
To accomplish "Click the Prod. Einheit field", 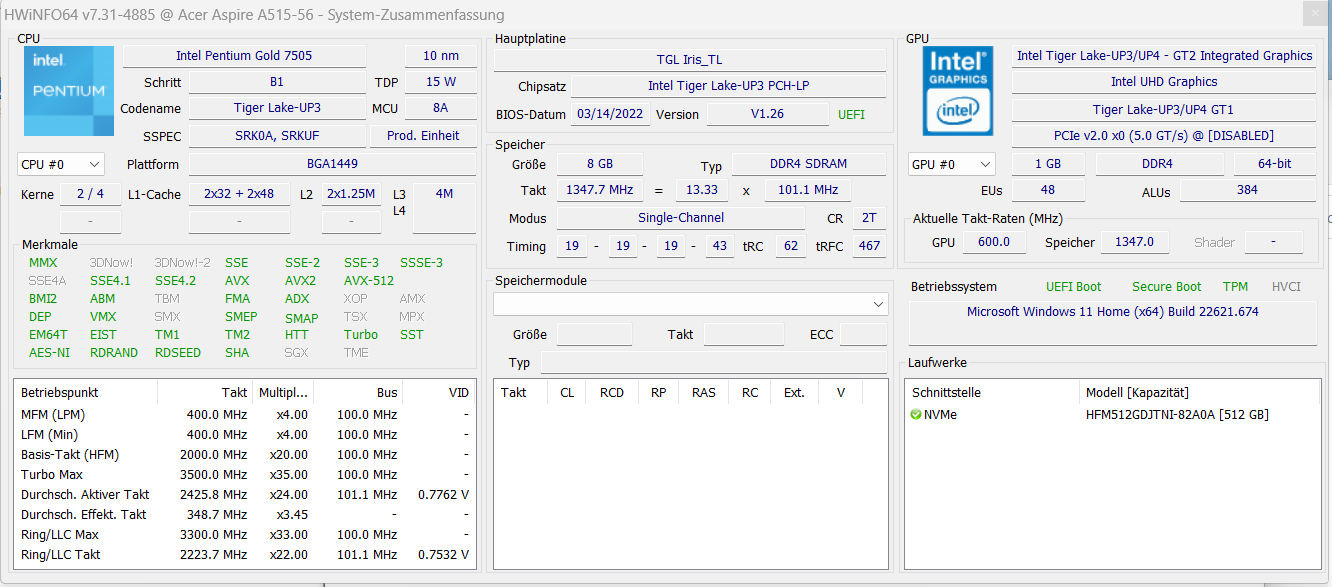I will pyautogui.click(x=424, y=136).
